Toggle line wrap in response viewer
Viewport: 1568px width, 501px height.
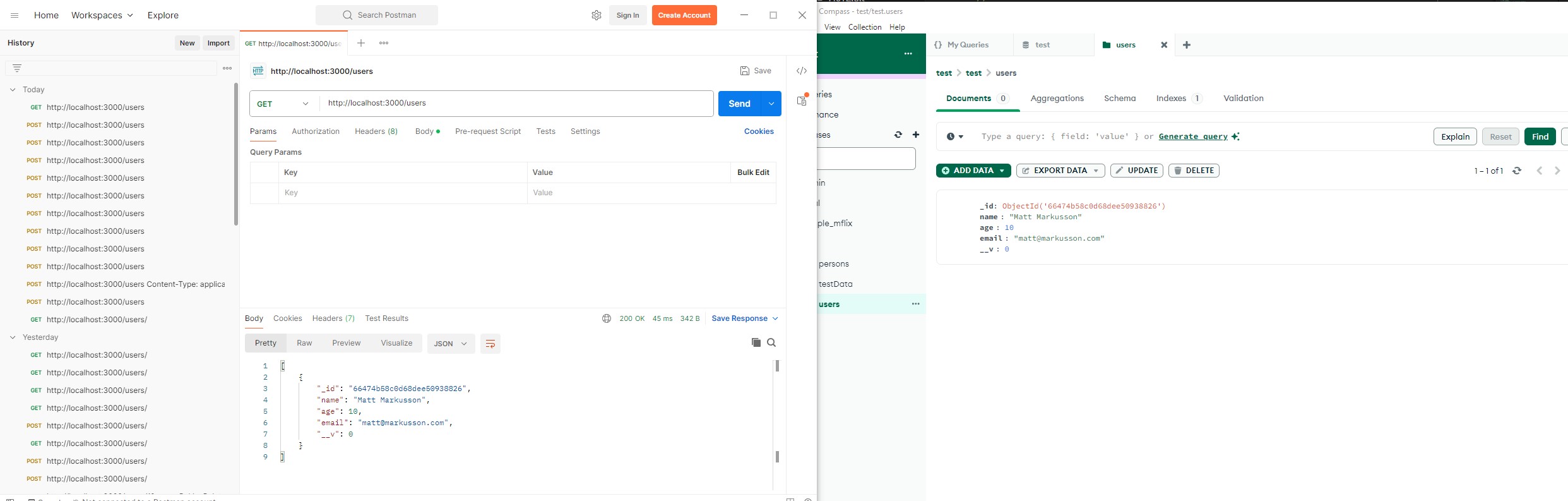(x=490, y=344)
